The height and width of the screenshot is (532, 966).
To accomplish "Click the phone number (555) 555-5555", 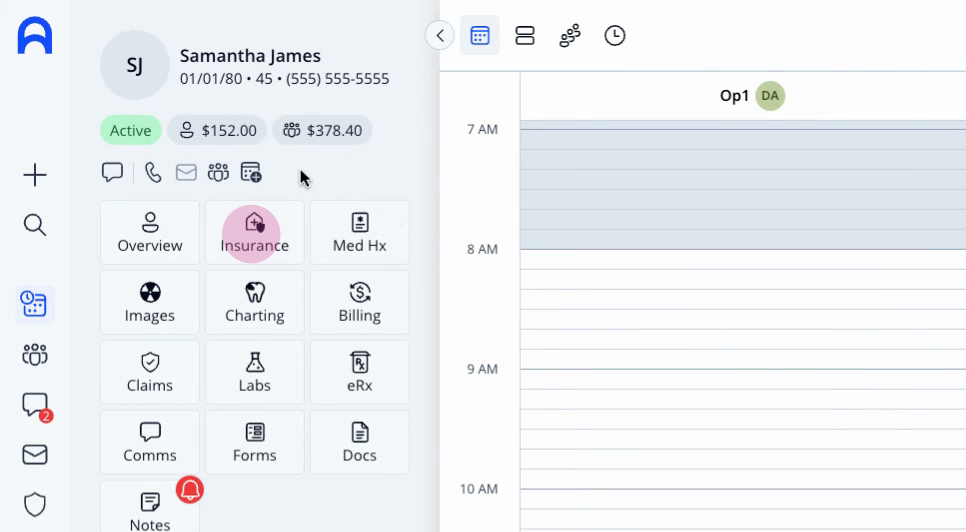I will click(338, 79).
